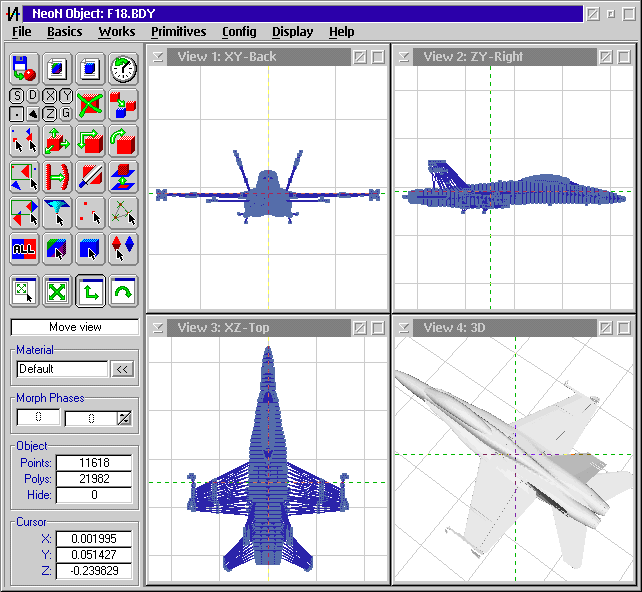
Task: Open the File menu
Action: pyautogui.click(x=21, y=32)
